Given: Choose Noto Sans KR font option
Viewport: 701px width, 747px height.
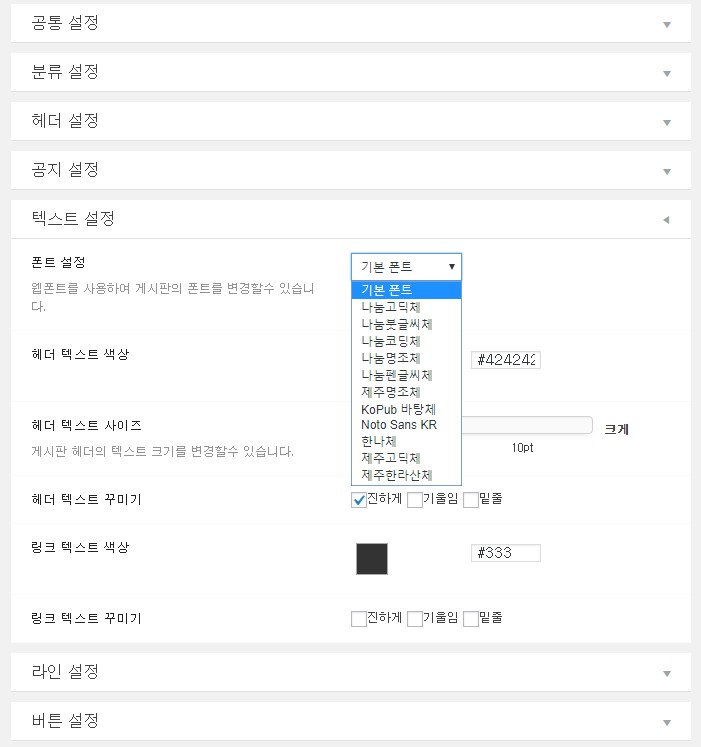Looking at the screenshot, I should coord(406,425).
